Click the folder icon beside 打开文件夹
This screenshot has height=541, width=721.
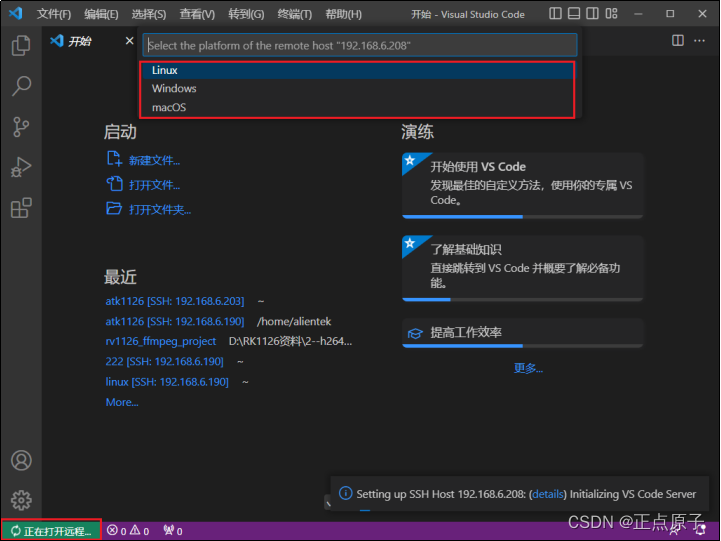pyautogui.click(x=114, y=208)
